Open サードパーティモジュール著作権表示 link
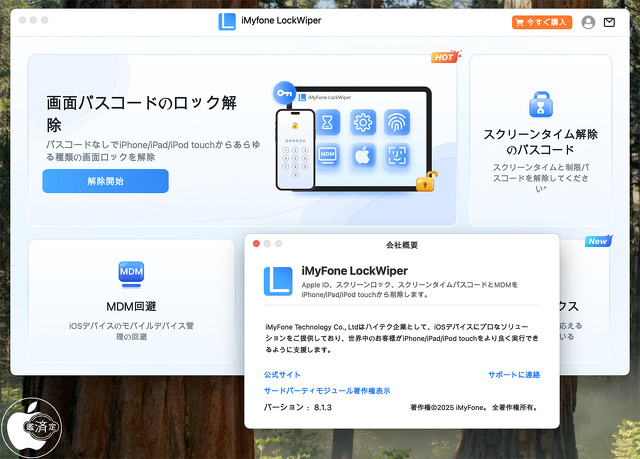 click(327, 391)
